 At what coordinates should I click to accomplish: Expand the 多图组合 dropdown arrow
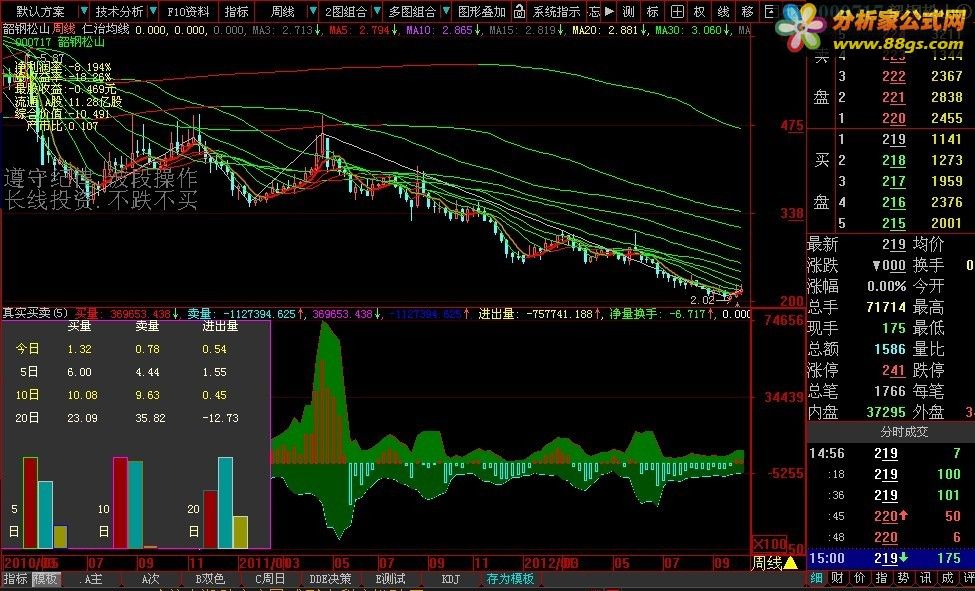tap(446, 11)
